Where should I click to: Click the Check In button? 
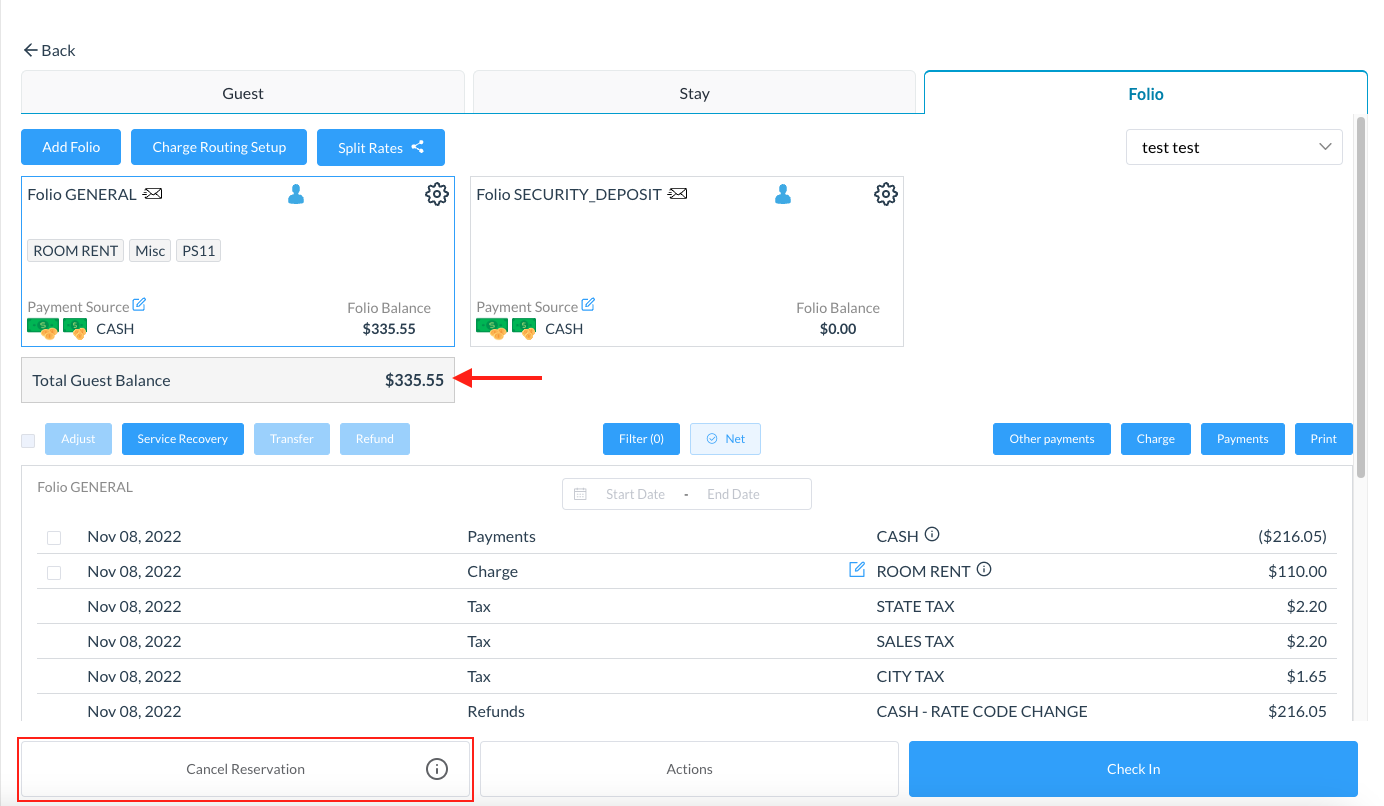click(x=1133, y=769)
